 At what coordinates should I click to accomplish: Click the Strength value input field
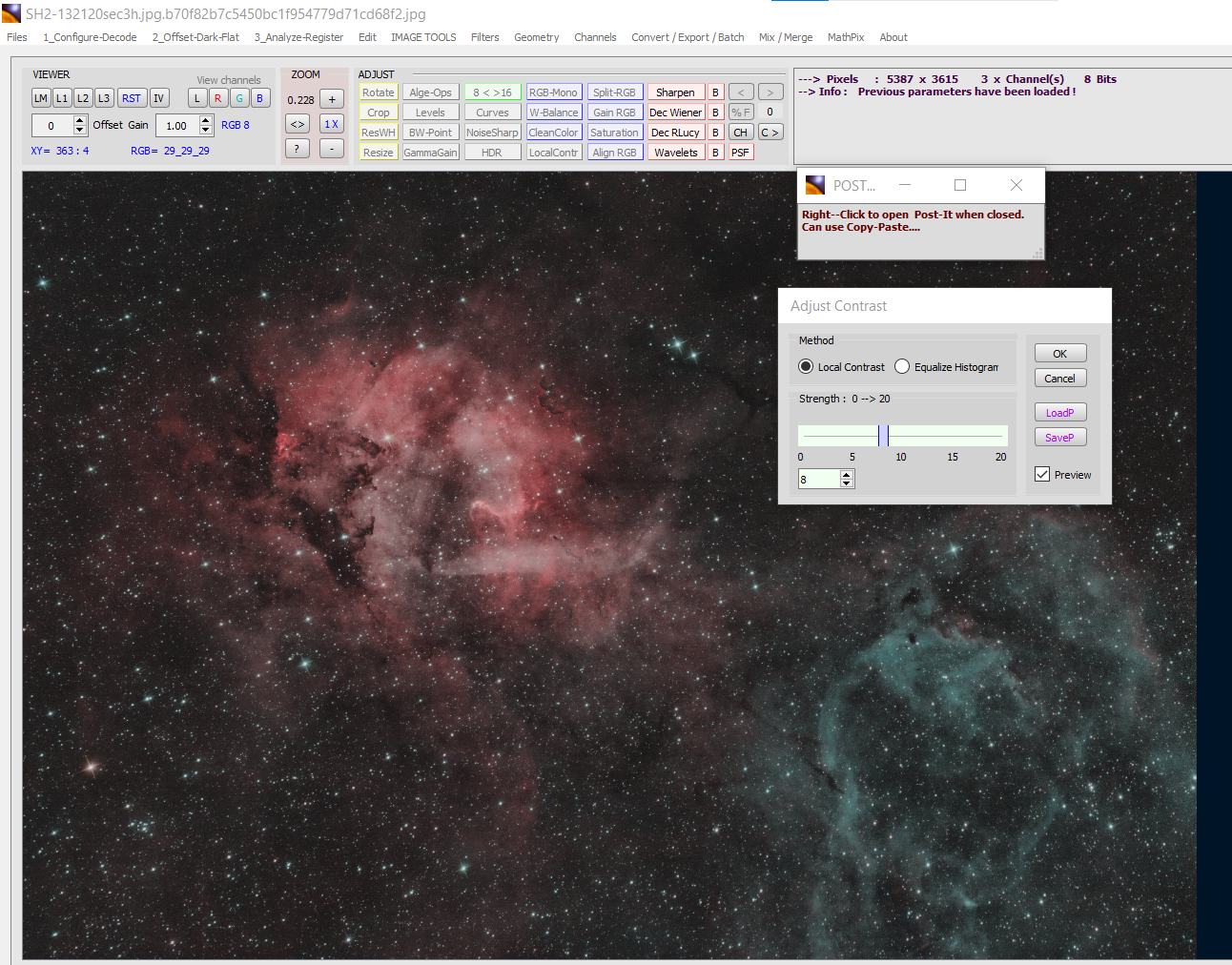tap(819, 480)
